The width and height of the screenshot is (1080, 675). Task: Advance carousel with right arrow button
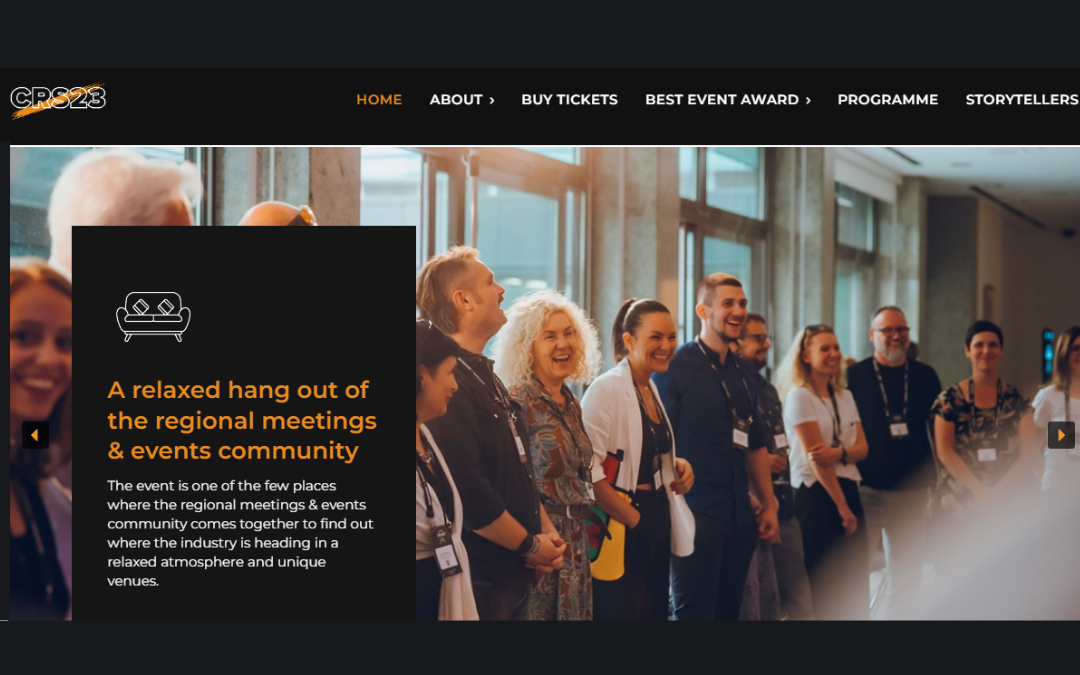[1061, 435]
